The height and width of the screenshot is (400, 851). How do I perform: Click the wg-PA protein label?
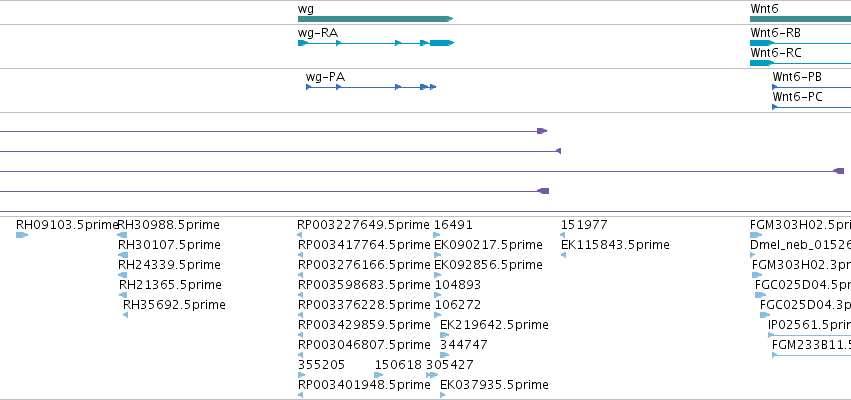(325, 77)
